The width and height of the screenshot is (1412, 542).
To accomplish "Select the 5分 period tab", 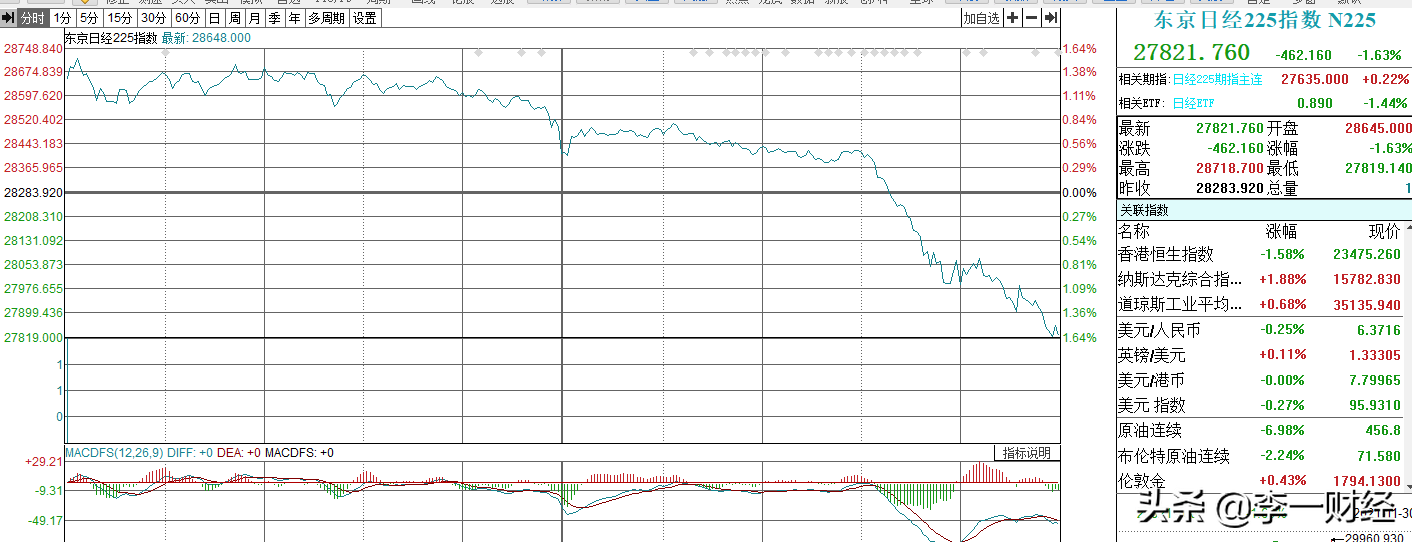I will click(x=90, y=18).
